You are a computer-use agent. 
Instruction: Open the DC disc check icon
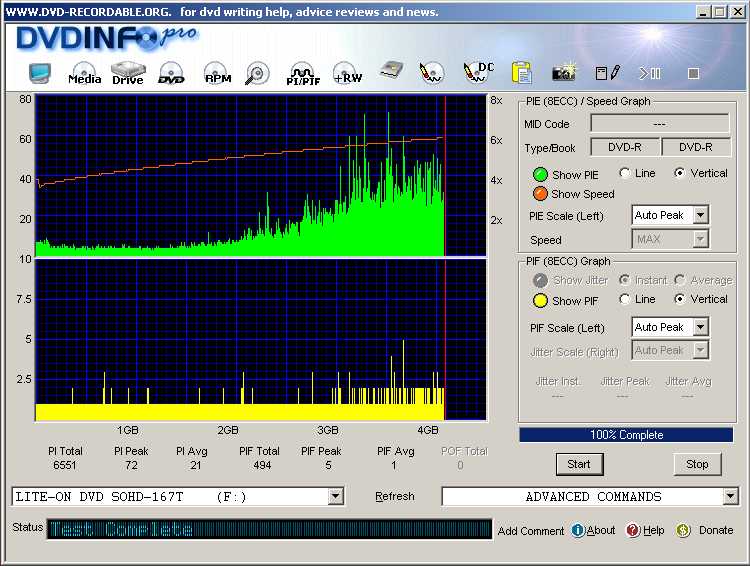click(478, 73)
